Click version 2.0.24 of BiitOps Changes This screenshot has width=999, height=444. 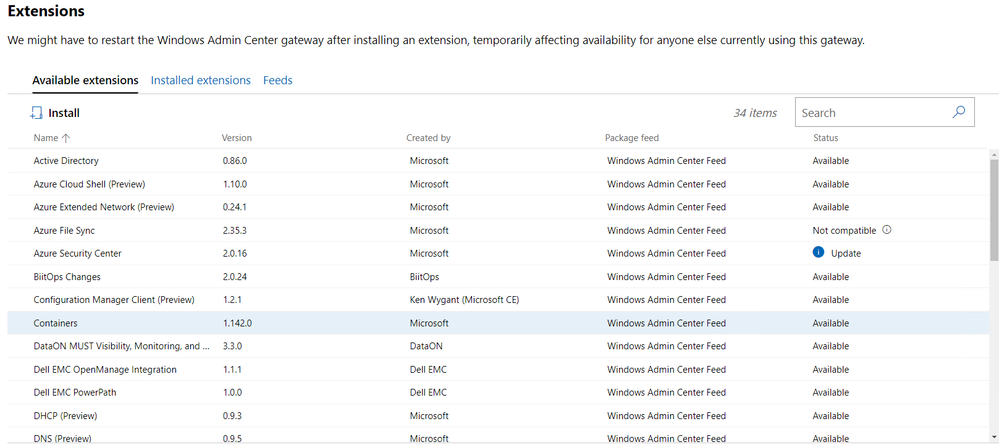point(234,276)
